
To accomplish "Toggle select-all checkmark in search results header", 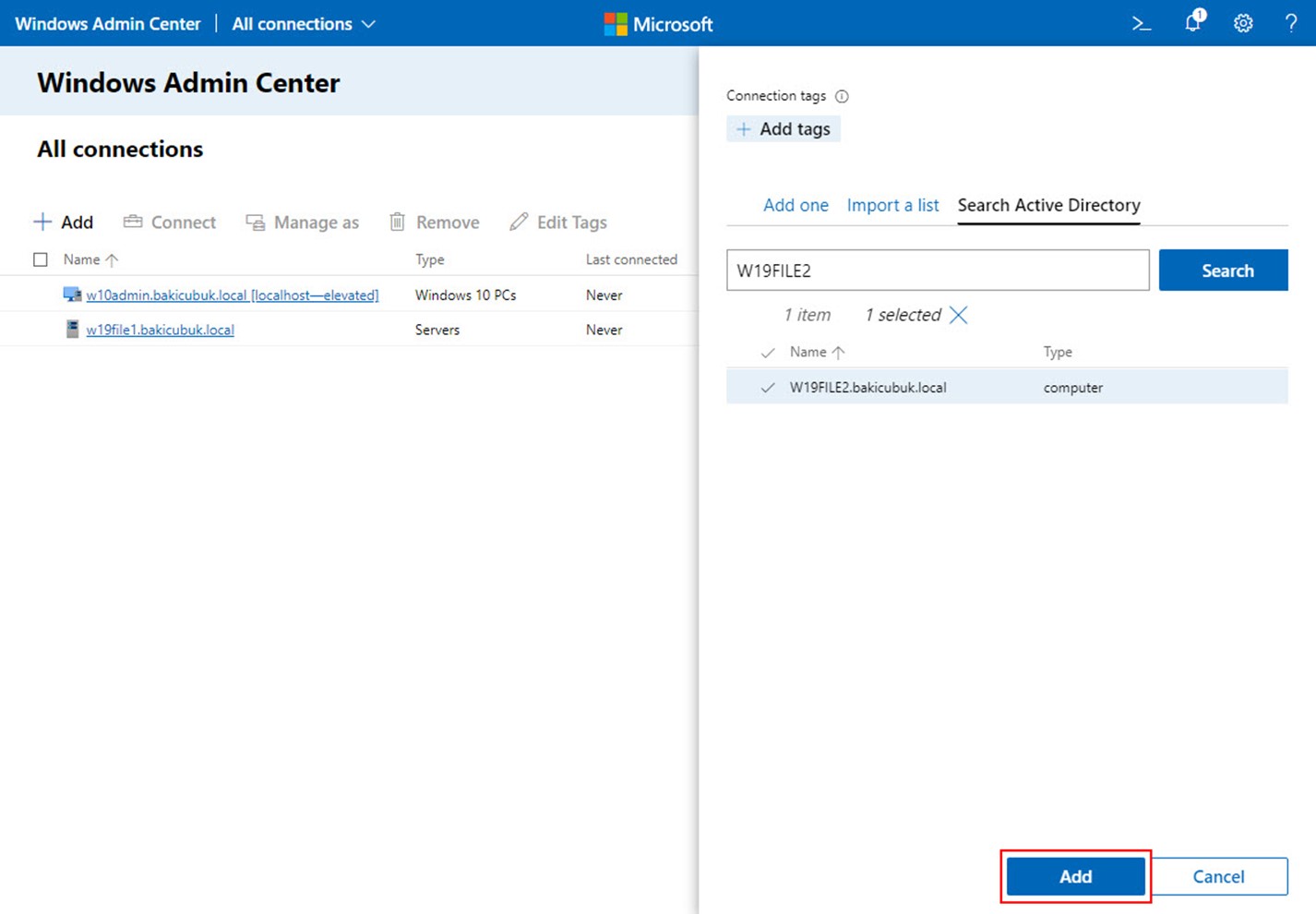I will (x=767, y=353).
